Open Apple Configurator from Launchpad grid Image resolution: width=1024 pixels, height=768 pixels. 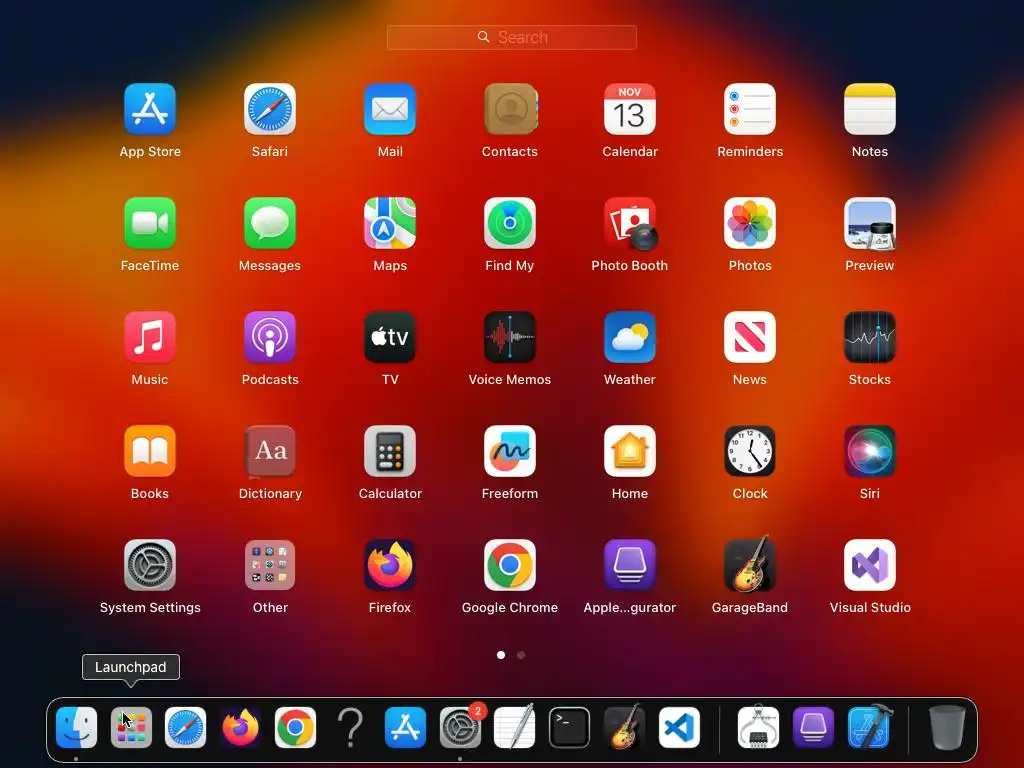pyautogui.click(x=630, y=565)
